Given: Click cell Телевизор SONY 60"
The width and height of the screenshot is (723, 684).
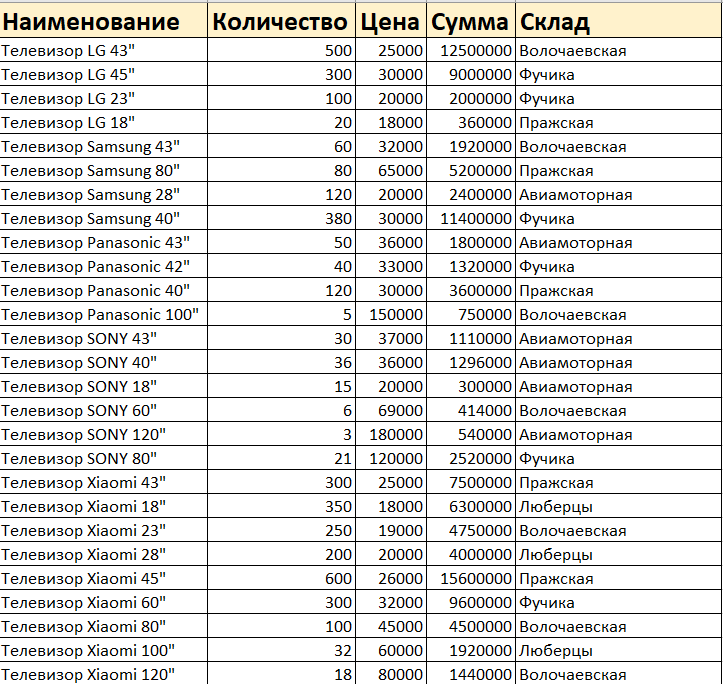Looking at the screenshot, I should click(x=103, y=410).
